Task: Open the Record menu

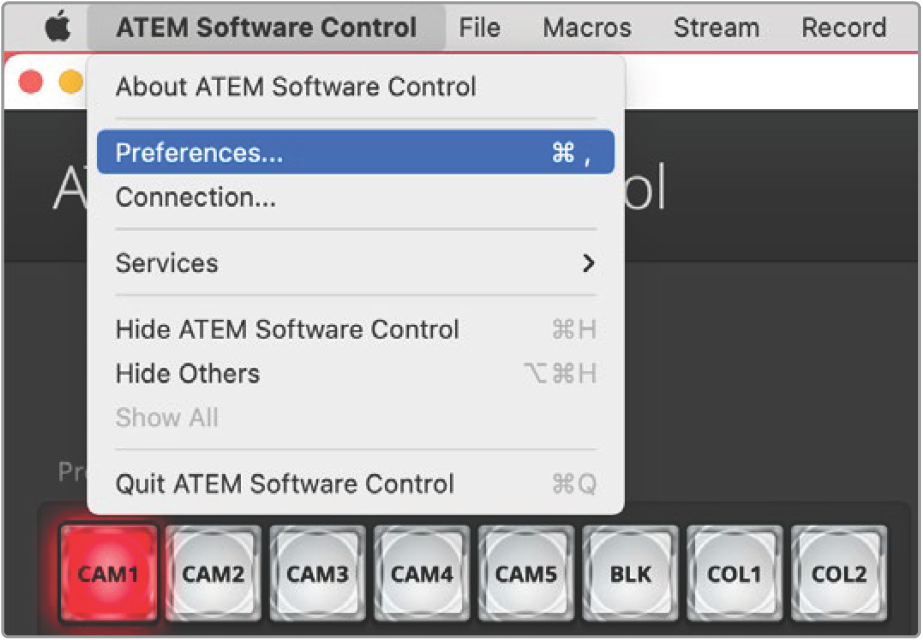Action: click(x=844, y=27)
